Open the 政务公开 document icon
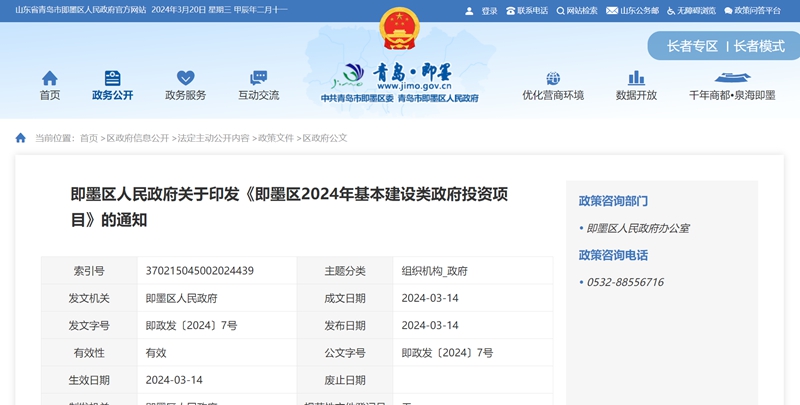Viewport: 800px width, 405px height. click(x=112, y=78)
